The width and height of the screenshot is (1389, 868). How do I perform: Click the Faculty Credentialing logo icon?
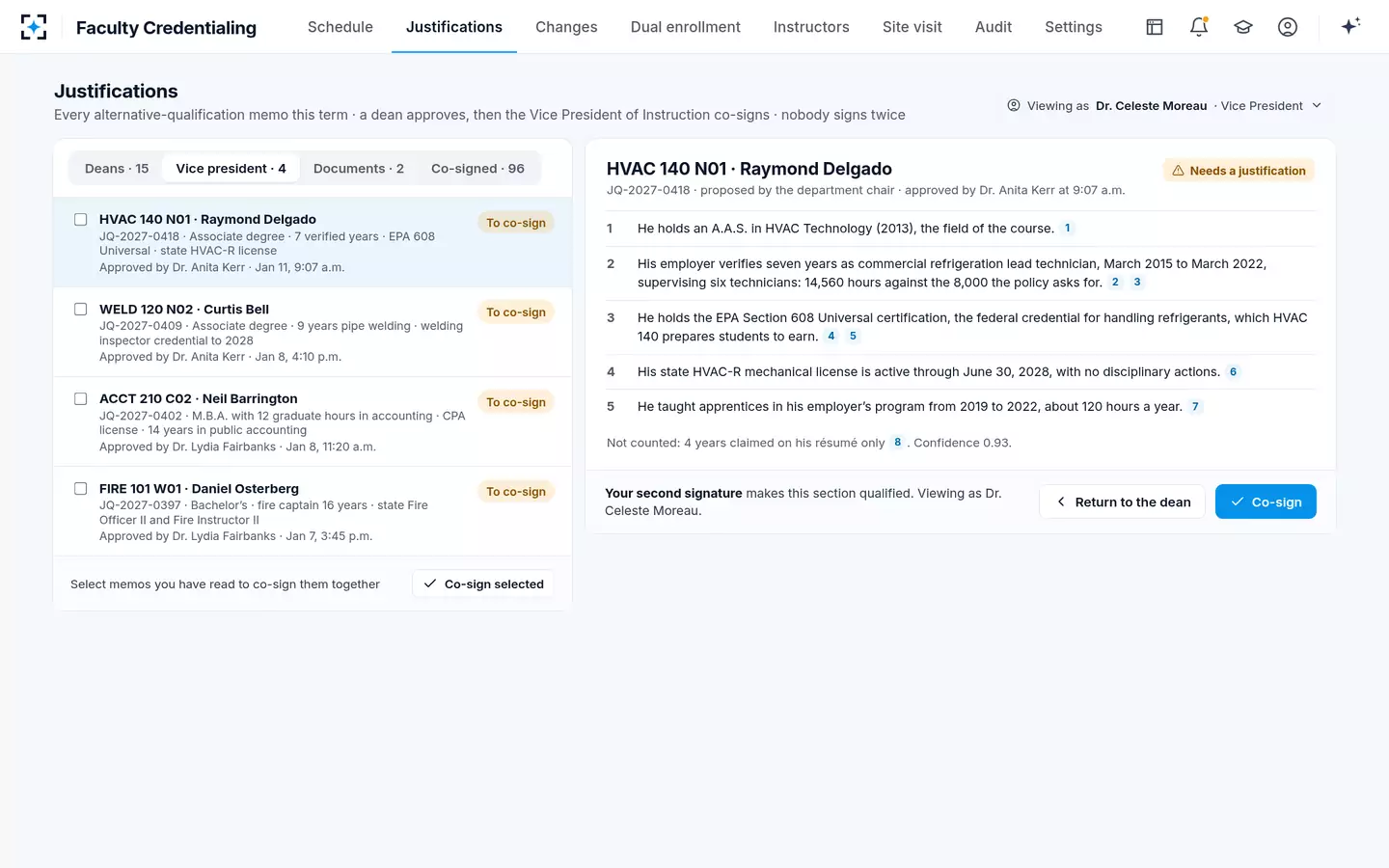34,27
